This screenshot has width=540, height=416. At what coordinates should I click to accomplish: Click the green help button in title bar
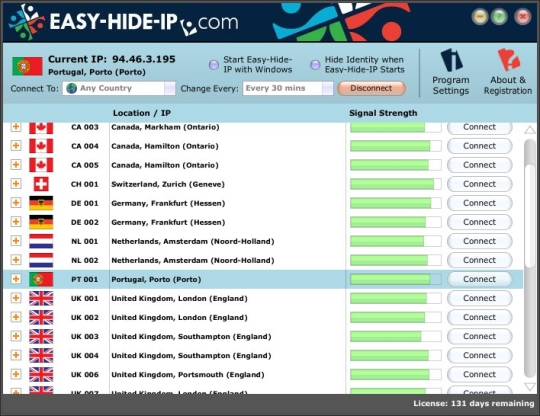pos(499,17)
